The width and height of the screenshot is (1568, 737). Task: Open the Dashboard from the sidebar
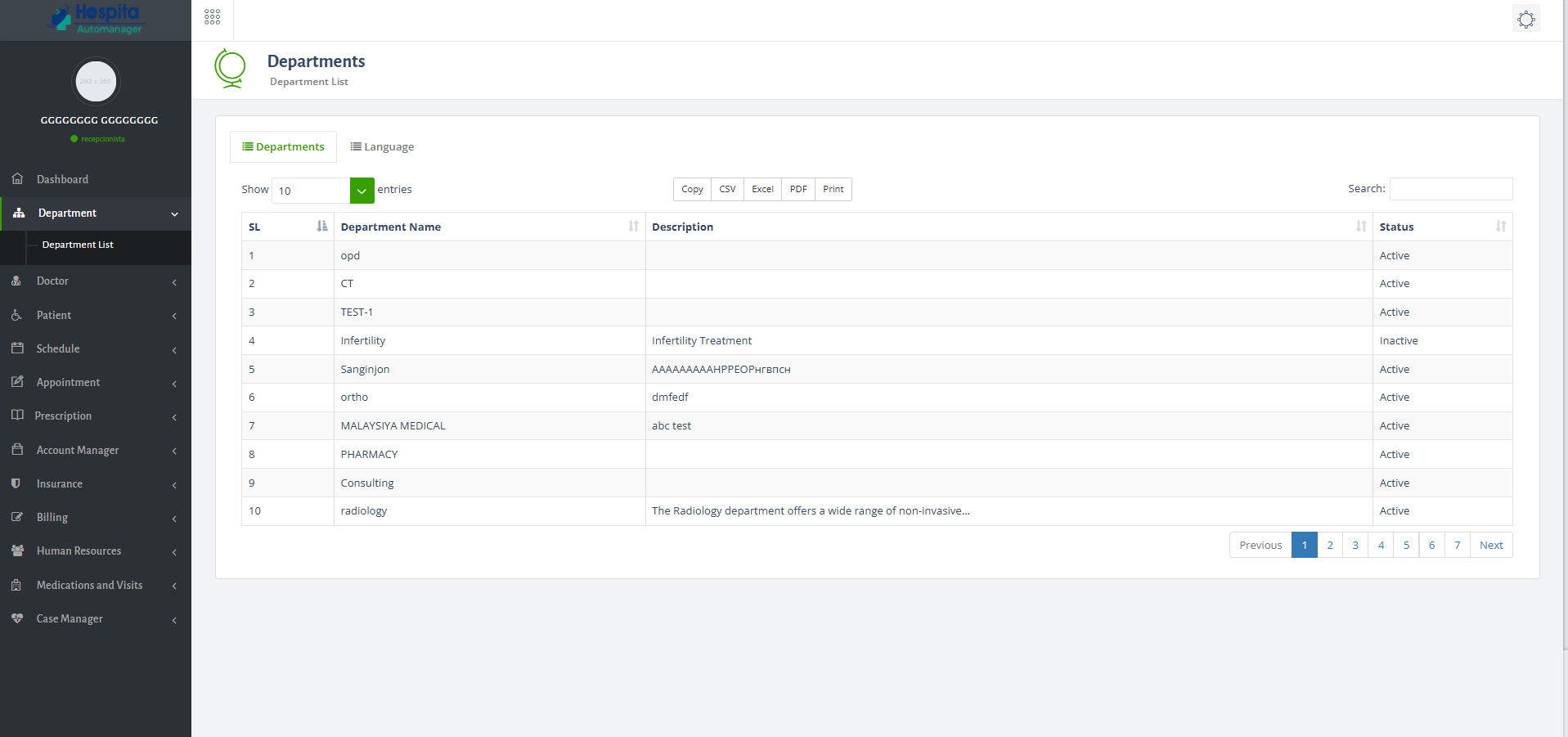coord(61,179)
